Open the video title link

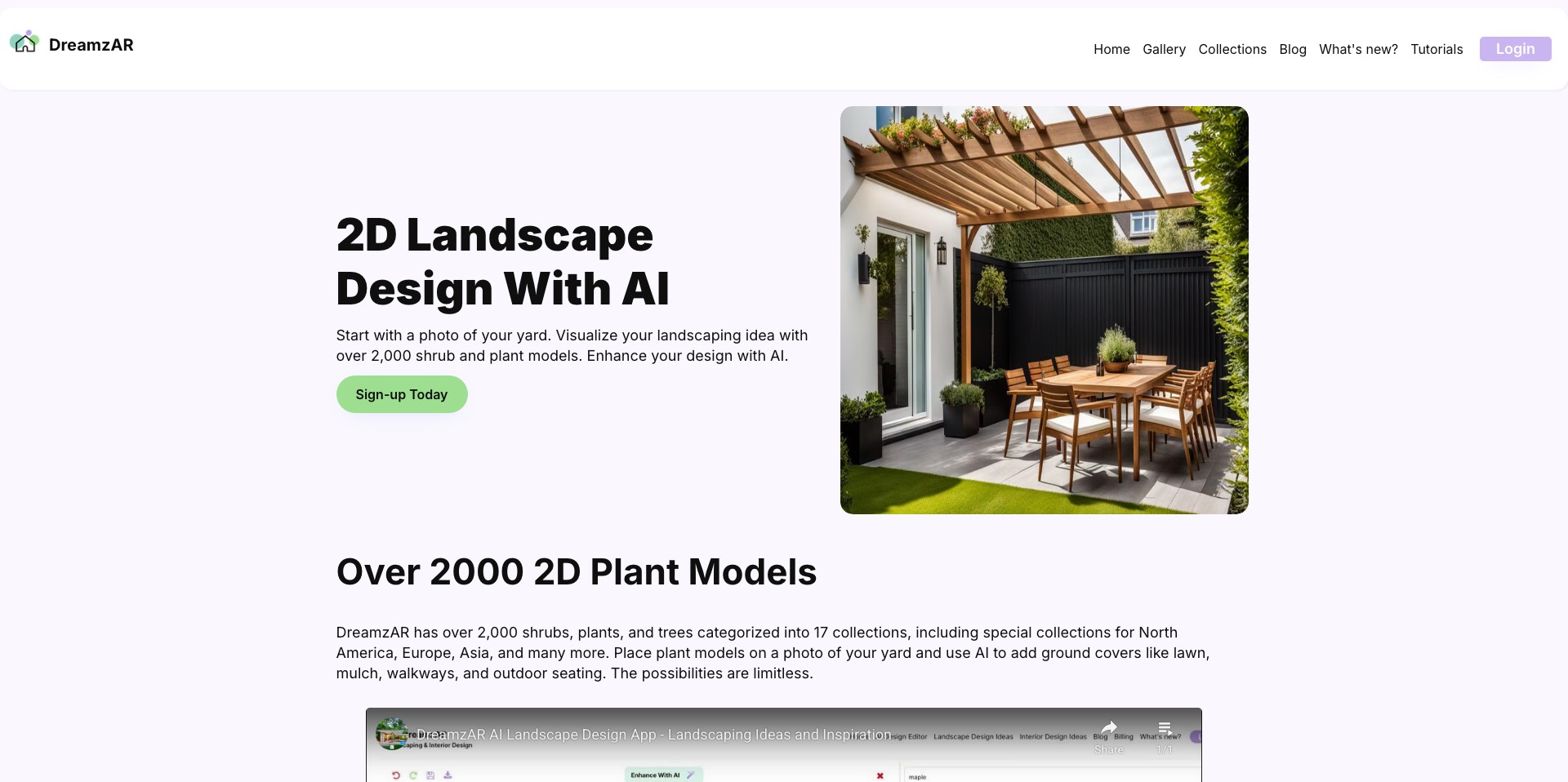click(653, 735)
